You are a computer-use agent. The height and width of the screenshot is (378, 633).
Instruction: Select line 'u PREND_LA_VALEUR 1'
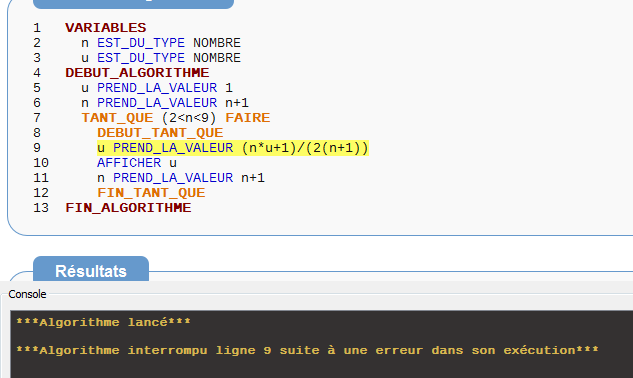pyautogui.click(x=157, y=88)
